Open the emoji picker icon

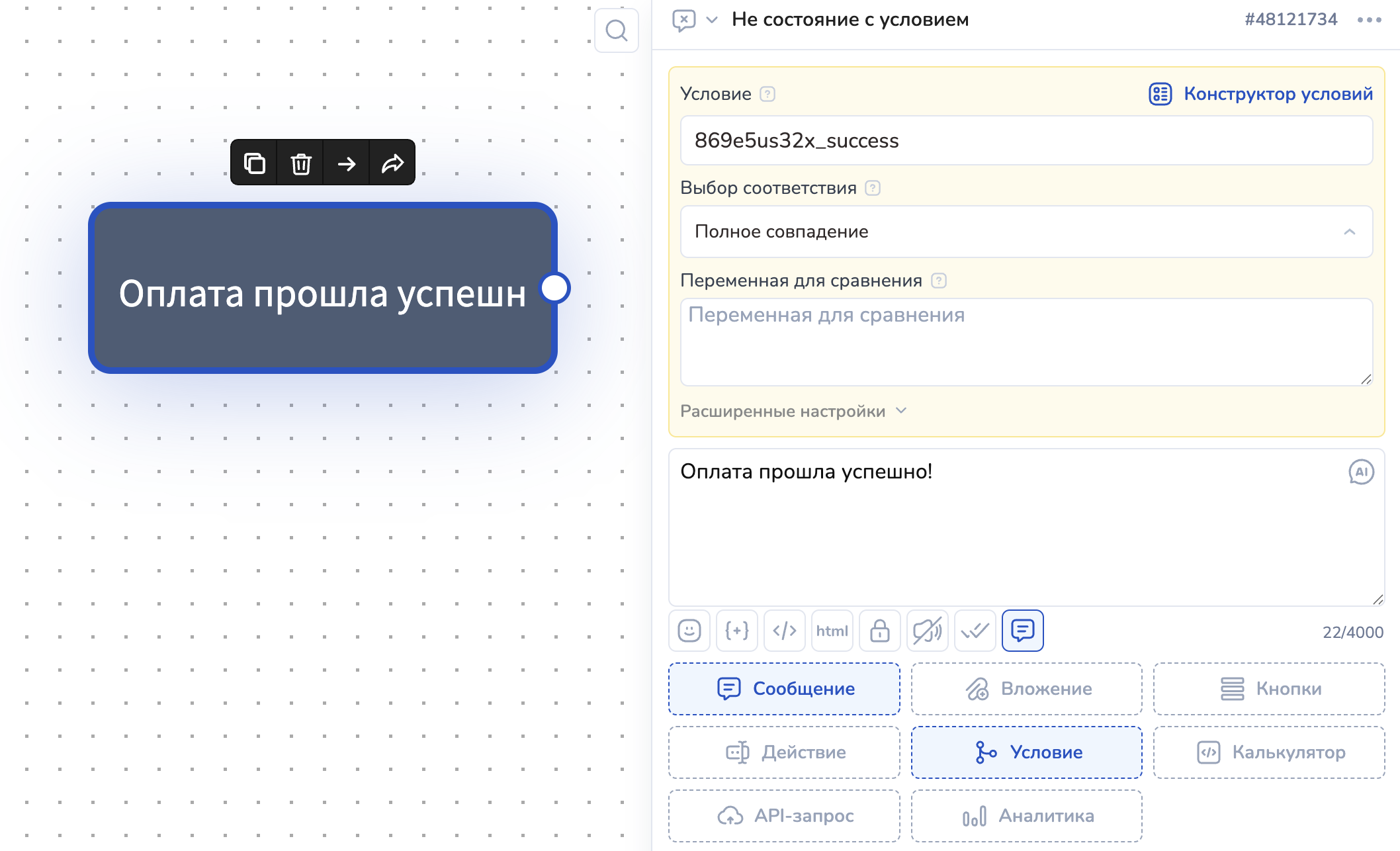(x=689, y=631)
